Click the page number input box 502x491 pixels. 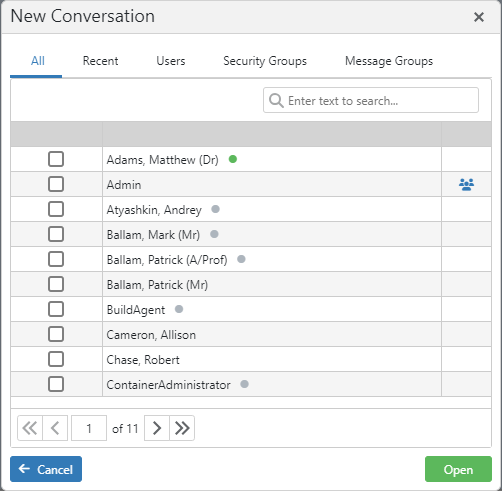tap(89, 428)
